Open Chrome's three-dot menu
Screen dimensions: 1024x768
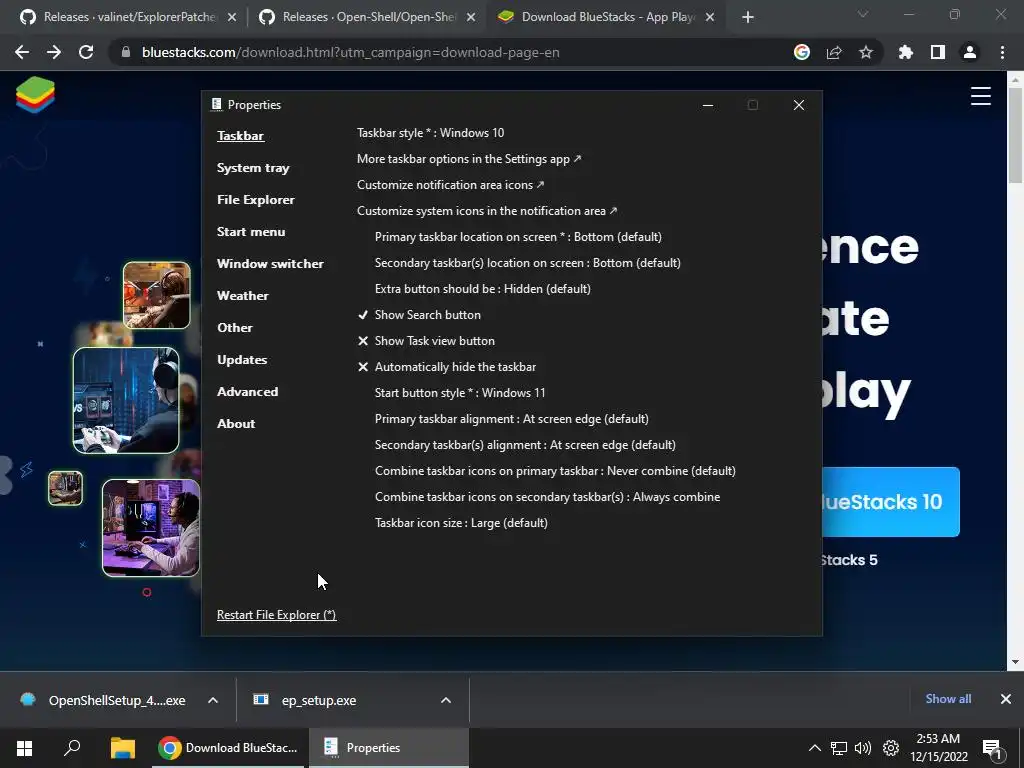click(1002, 52)
